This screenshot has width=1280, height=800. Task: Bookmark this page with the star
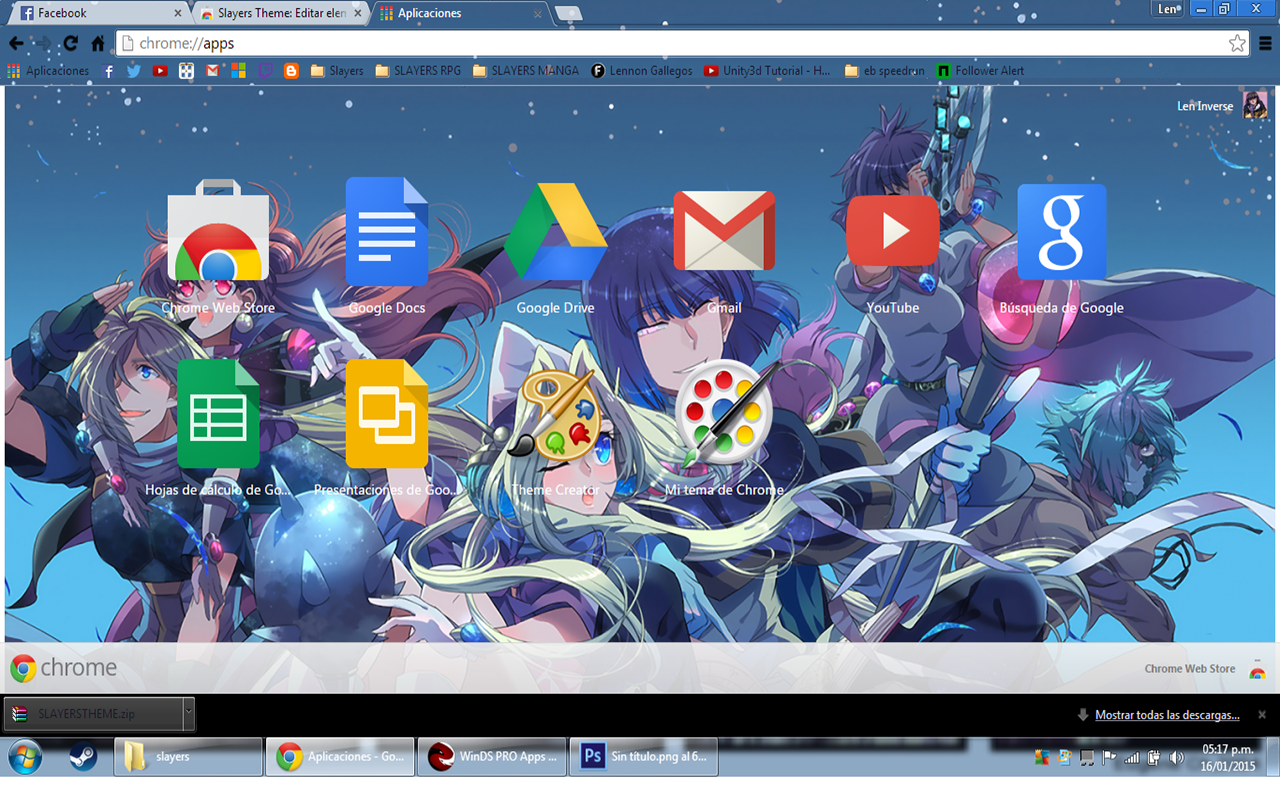click(x=1237, y=43)
